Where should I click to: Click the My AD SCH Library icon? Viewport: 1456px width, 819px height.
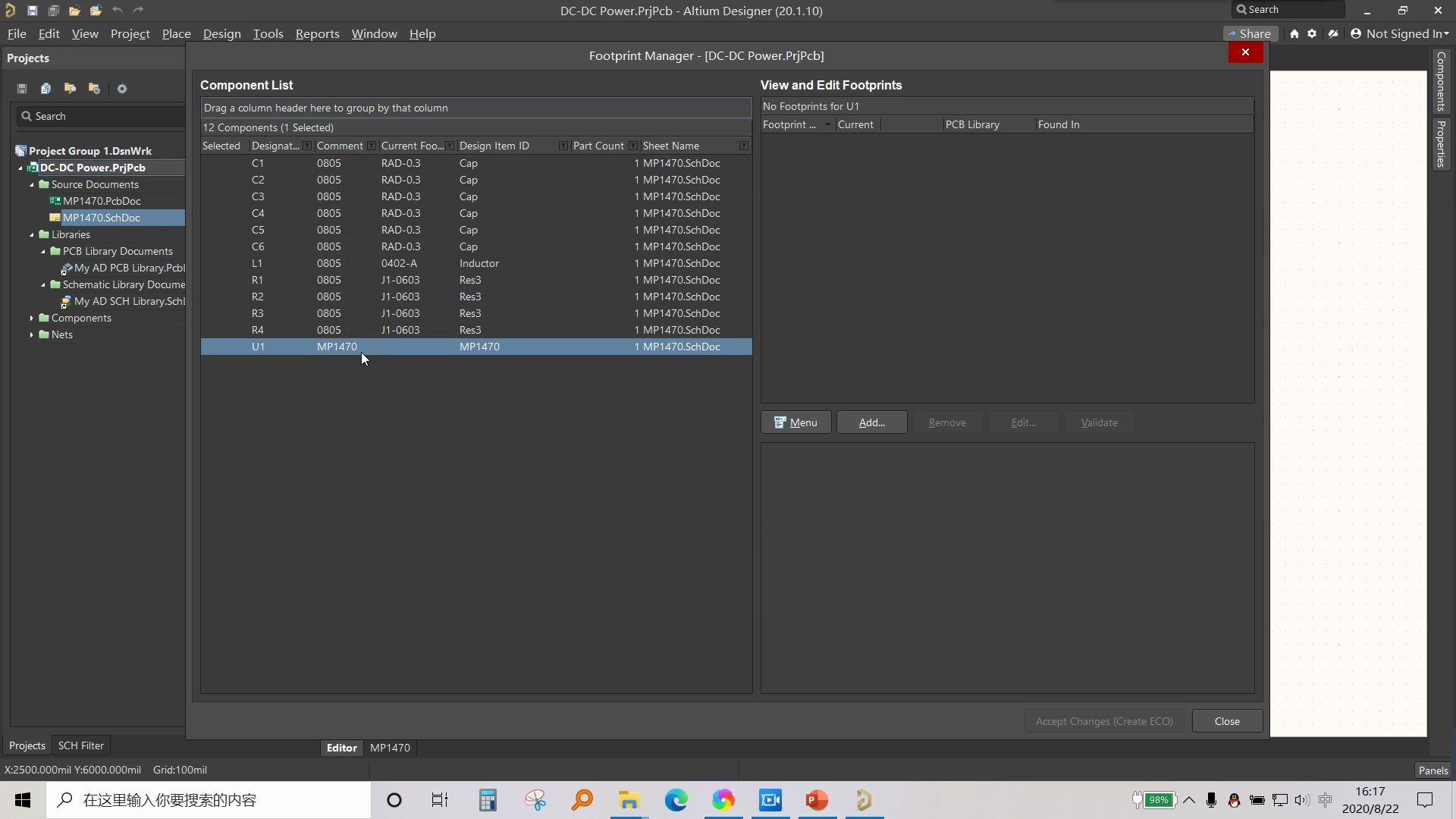(x=67, y=301)
